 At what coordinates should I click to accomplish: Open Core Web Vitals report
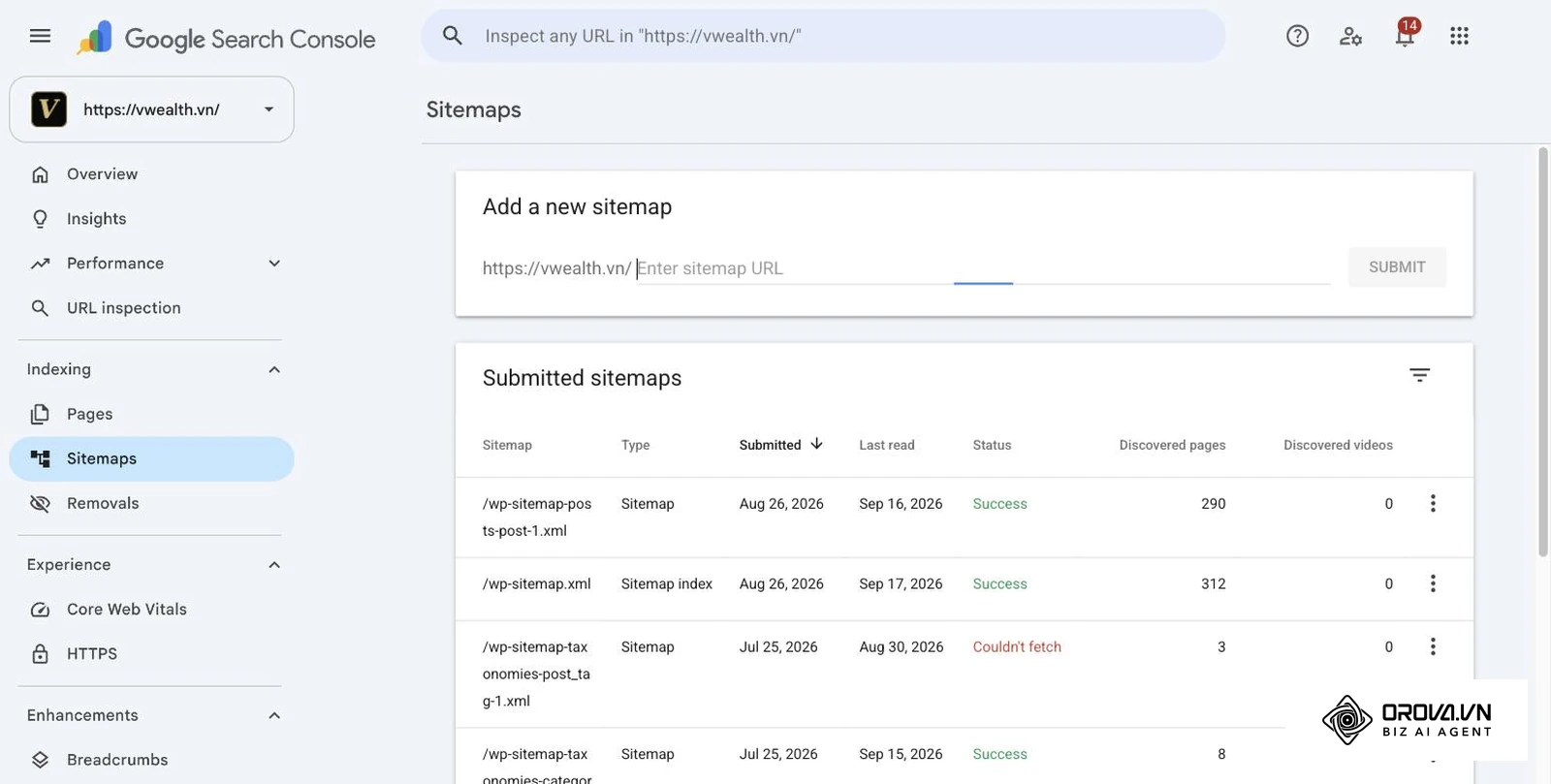pos(151,610)
